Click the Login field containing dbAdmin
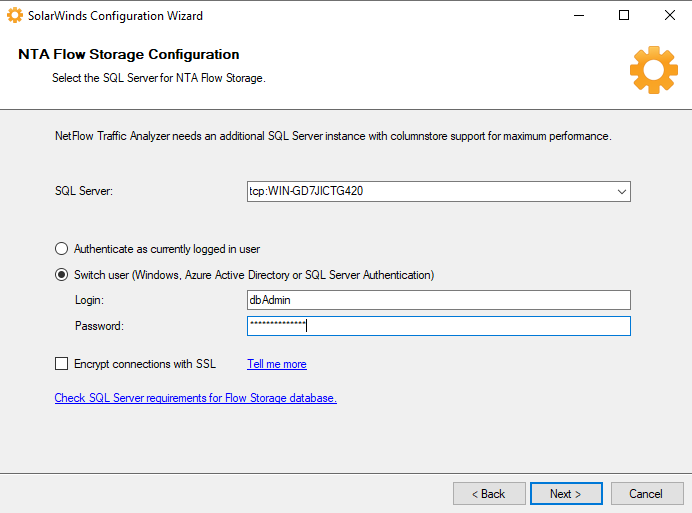The height and width of the screenshot is (513, 692). coord(438,300)
